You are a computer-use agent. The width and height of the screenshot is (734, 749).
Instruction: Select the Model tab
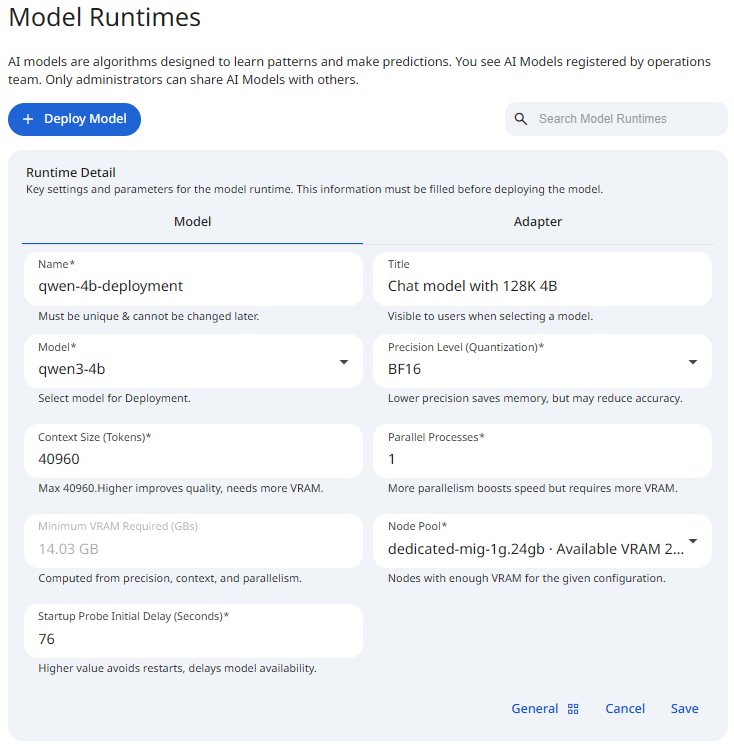[192, 222]
